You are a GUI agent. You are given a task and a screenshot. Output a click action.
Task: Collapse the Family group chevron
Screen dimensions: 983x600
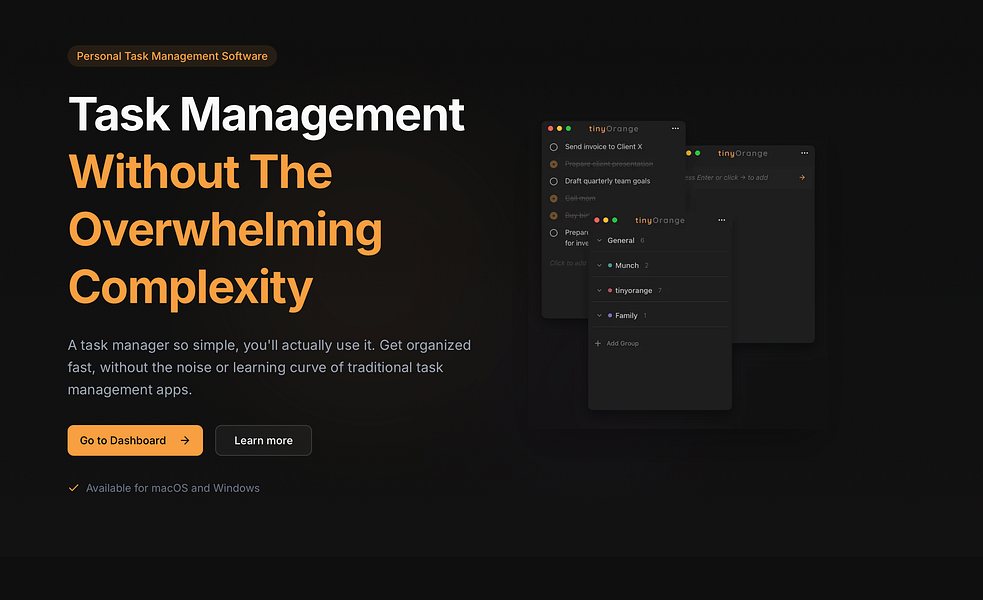pyautogui.click(x=599, y=315)
